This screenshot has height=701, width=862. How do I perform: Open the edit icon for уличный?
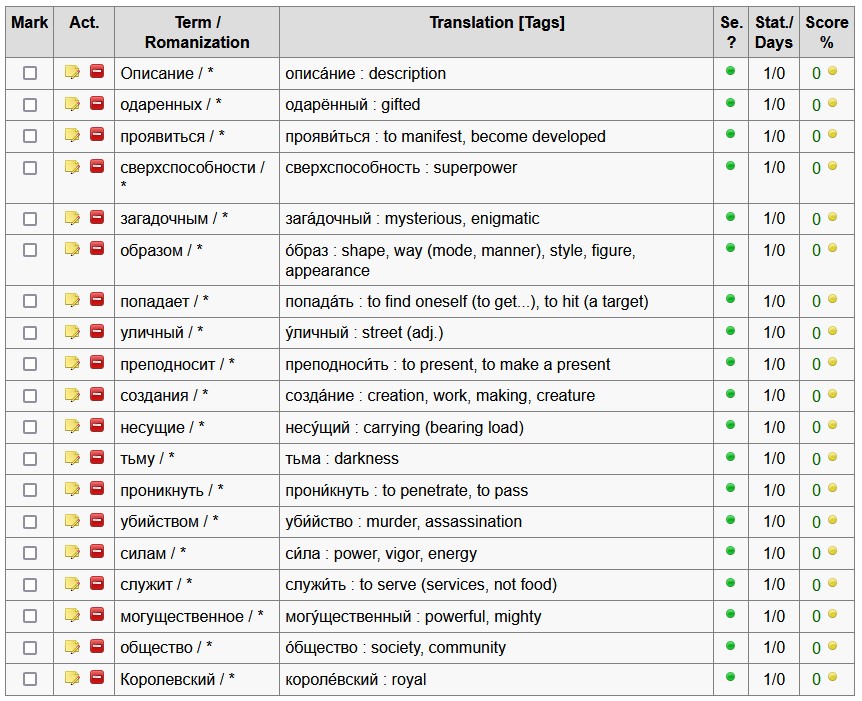click(x=72, y=331)
